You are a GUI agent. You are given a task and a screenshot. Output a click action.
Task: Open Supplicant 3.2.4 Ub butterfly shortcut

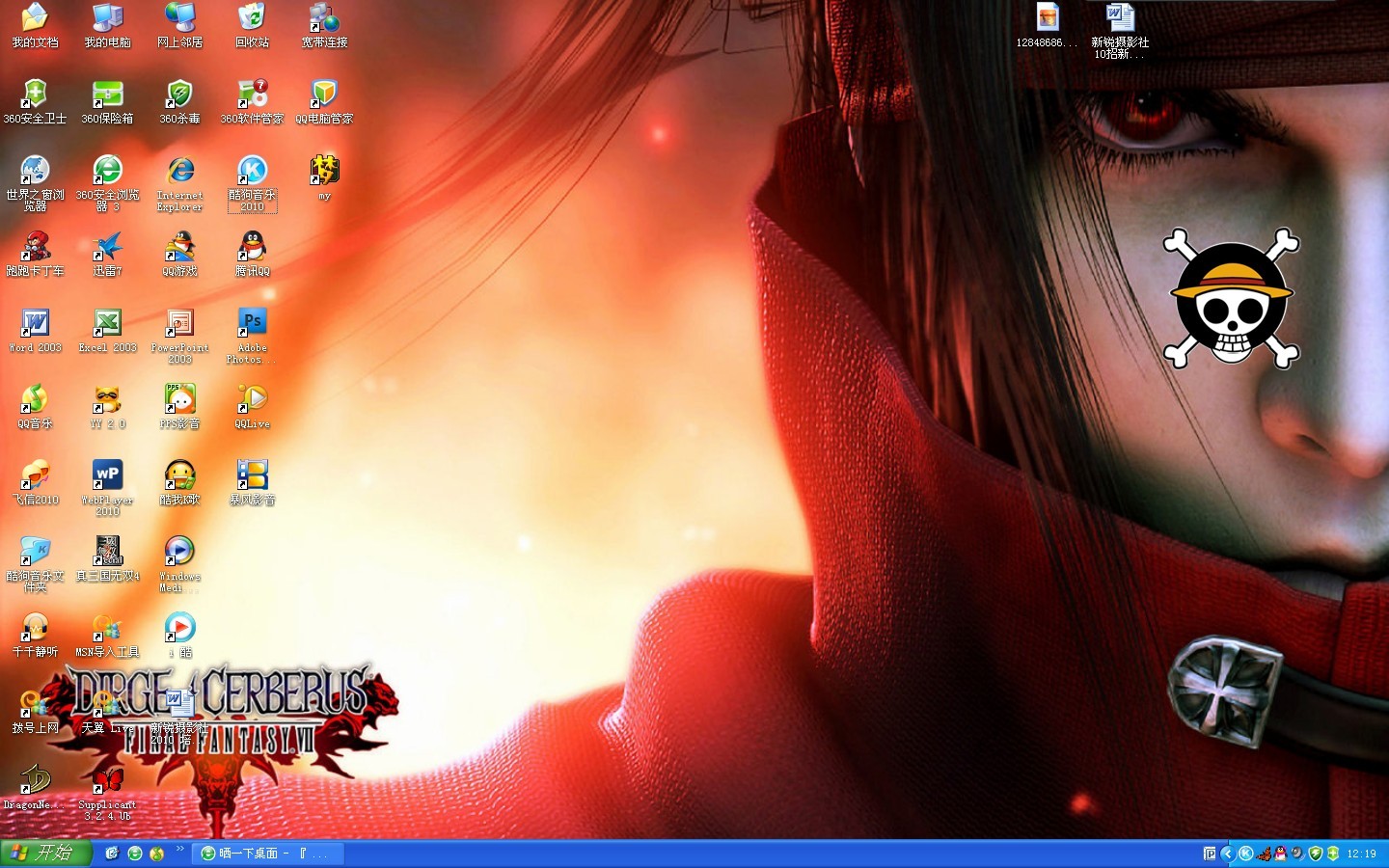pos(107,793)
